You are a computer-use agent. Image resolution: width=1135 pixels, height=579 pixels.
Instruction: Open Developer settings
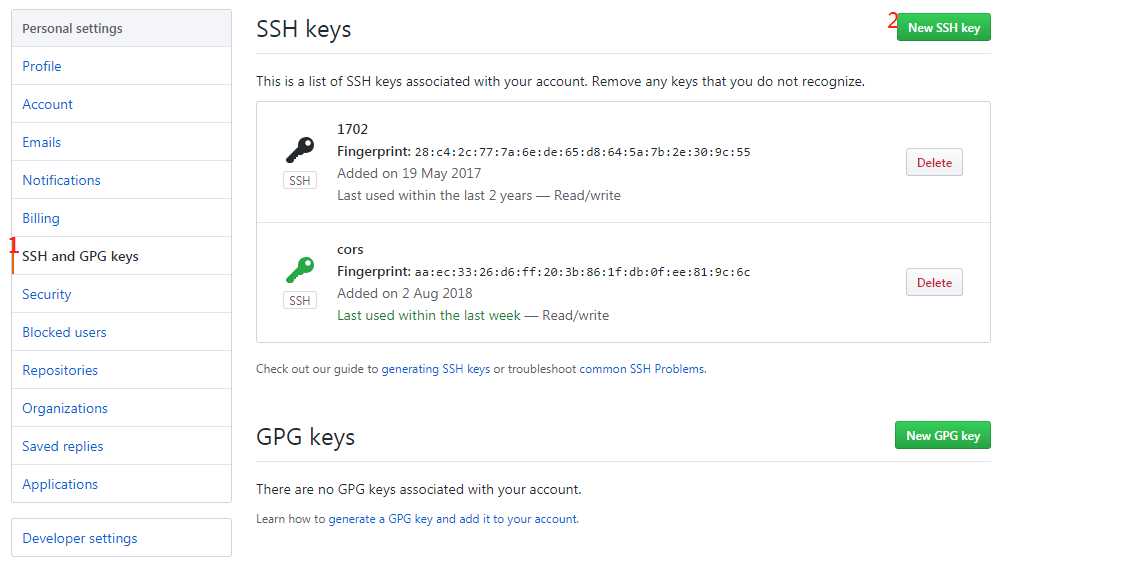pyautogui.click(x=122, y=538)
